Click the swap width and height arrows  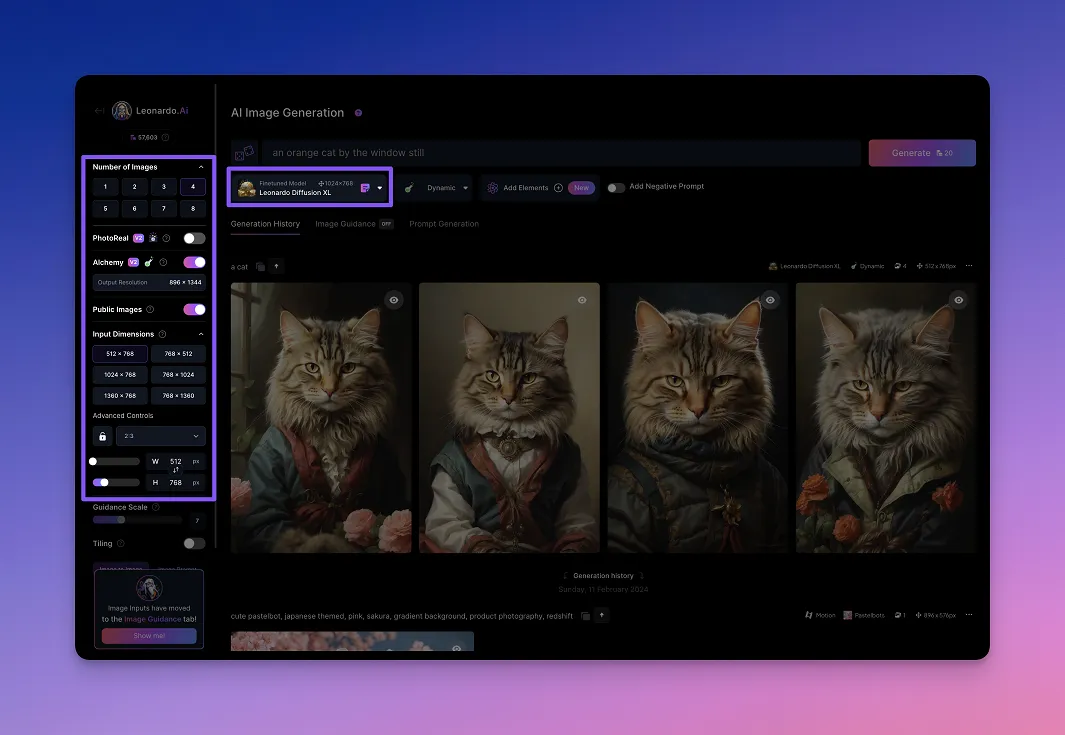[176, 470]
